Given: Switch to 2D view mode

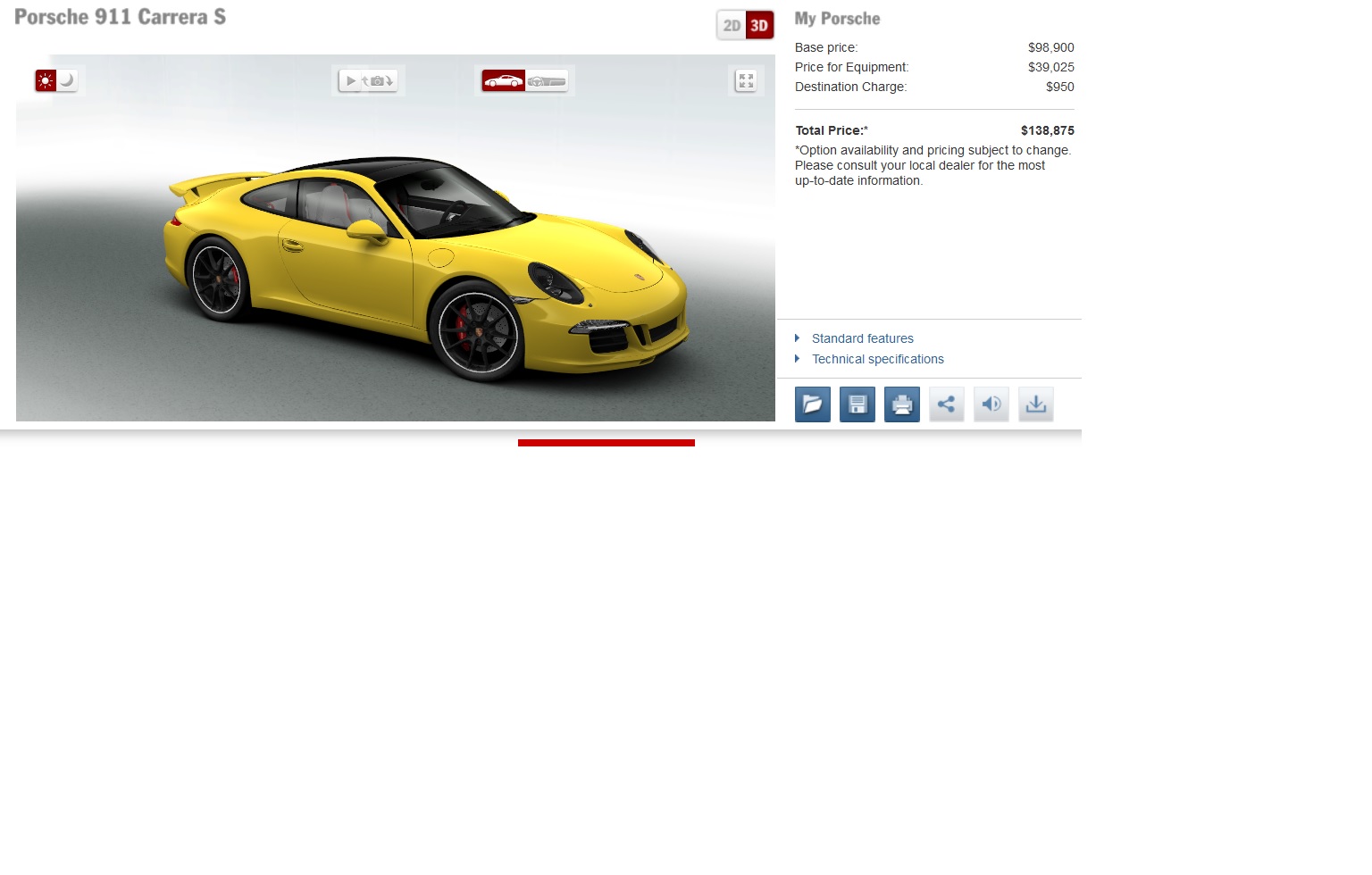Looking at the screenshot, I should click(x=732, y=26).
